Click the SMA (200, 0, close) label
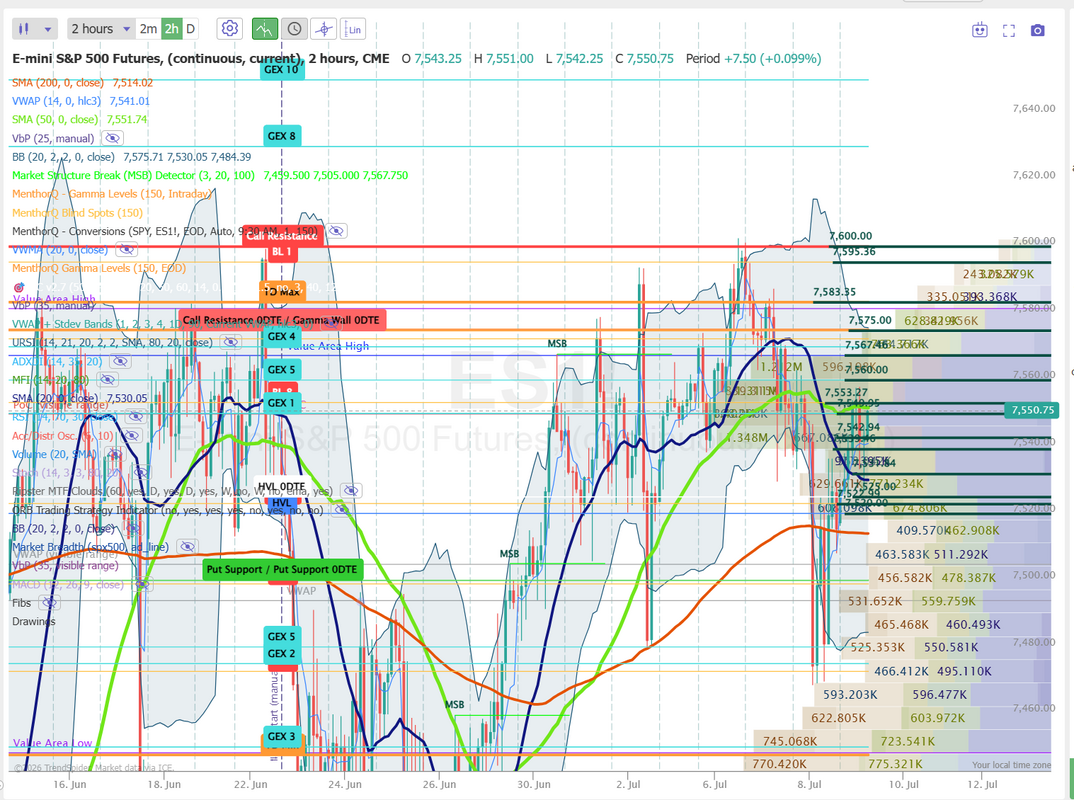Image resolution: width=1074 pixels, height=800 pixels. pyautogui.click(x=58, y=83)
